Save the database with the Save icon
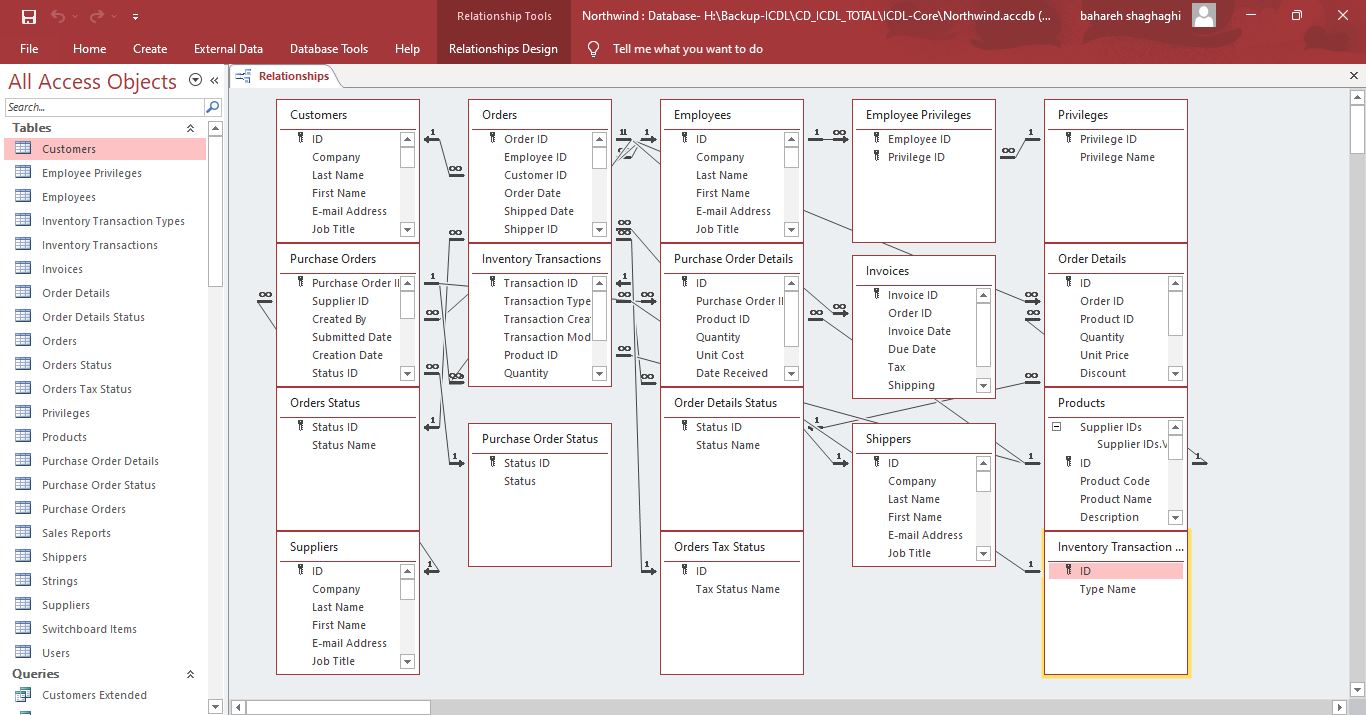The image size is (1366, 715). pyautogui.click(x=28, y=16)
